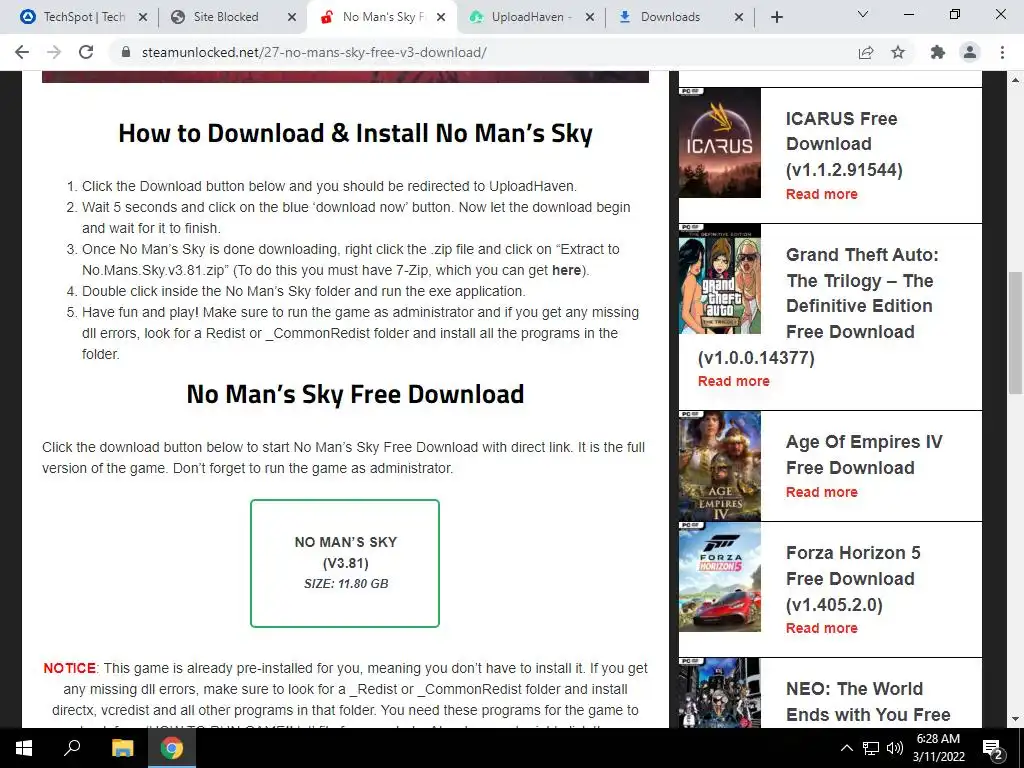Open Grand Theft Auto Trilogy thumbnail
1024x768 pixels.
coord(720,279)
